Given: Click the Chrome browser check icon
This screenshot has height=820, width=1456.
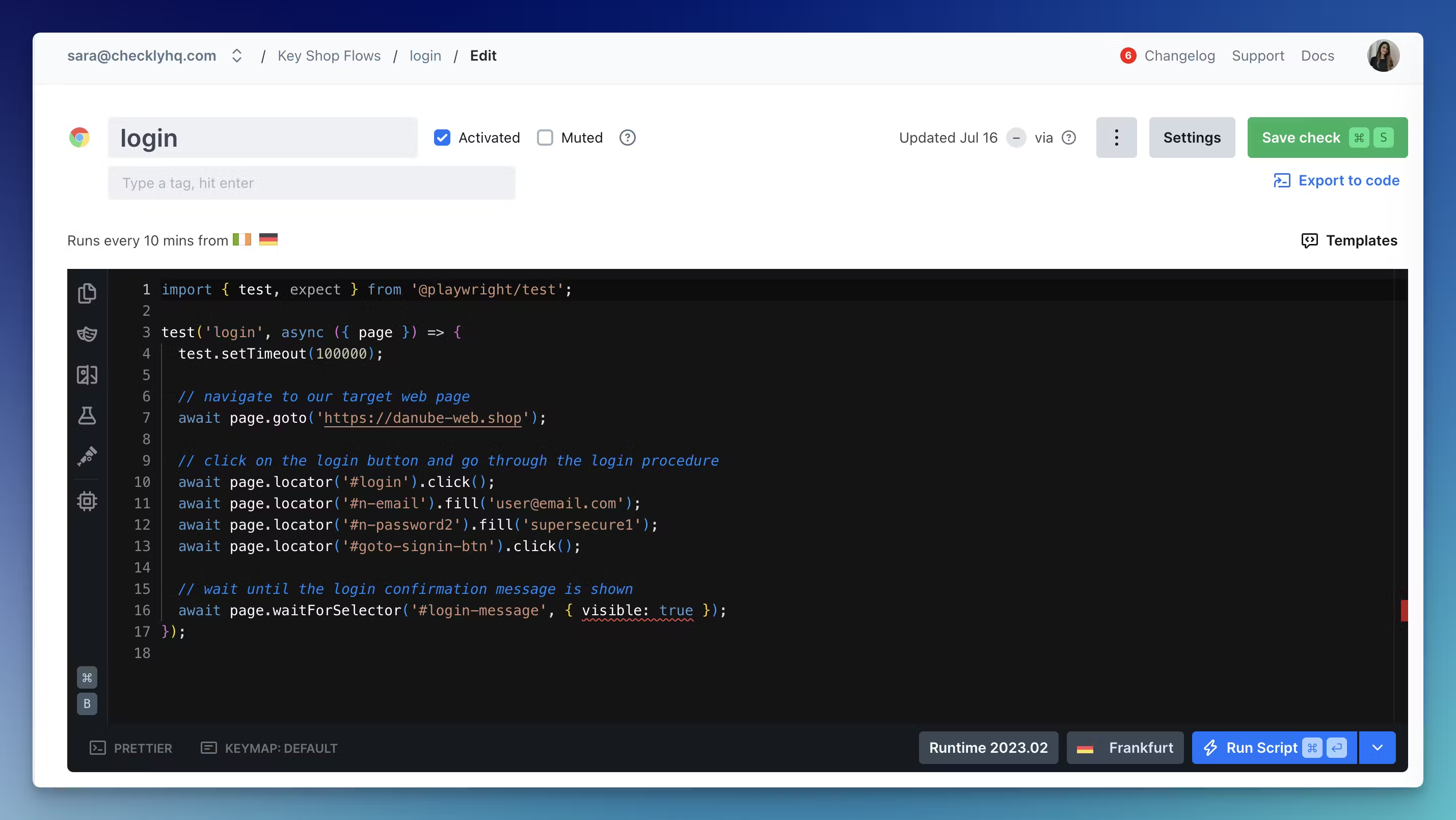Looking at the screenshot, I should [x=79, y=138].
